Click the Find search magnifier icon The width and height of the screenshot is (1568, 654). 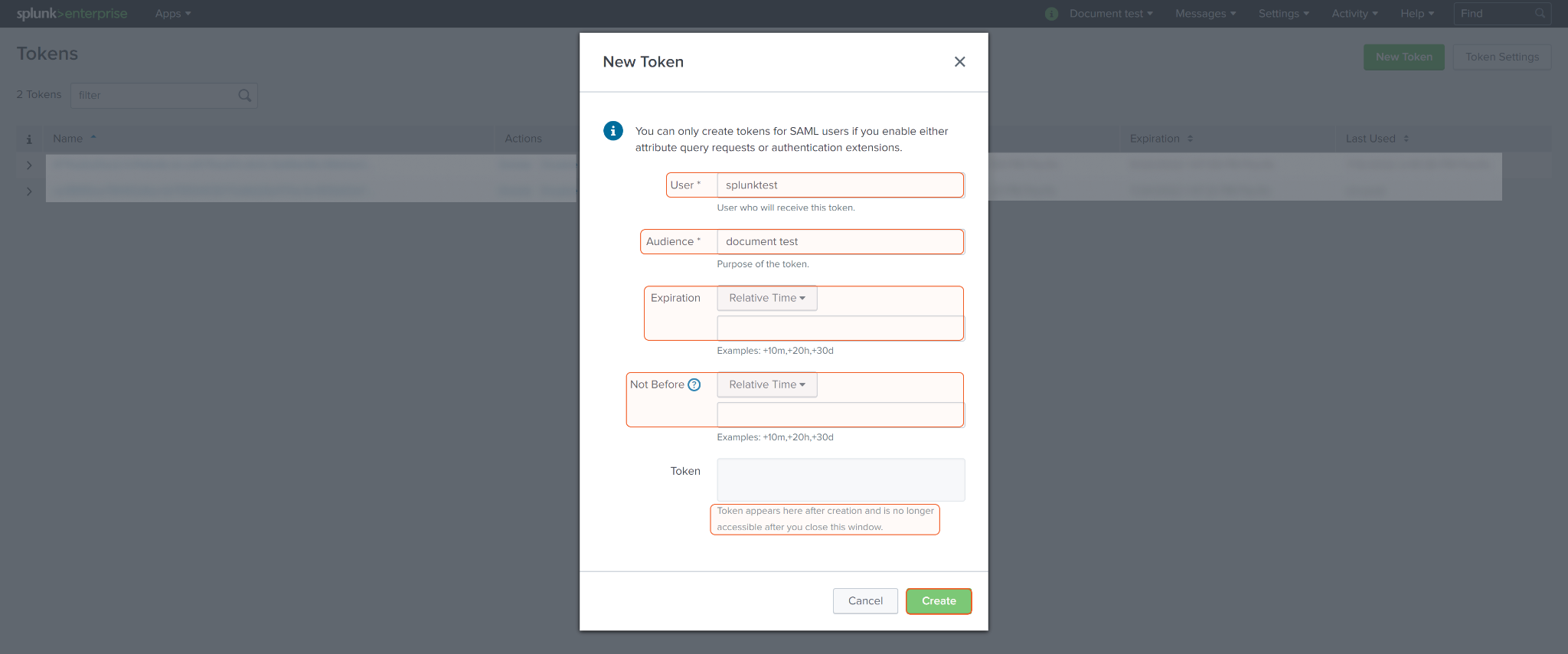[1540, 14]
